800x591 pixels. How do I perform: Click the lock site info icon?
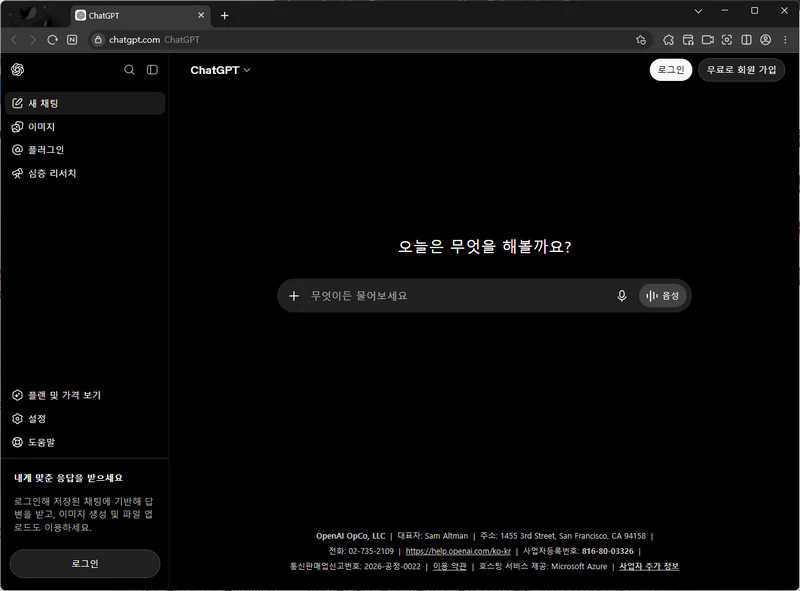click(x=98, y=40)
